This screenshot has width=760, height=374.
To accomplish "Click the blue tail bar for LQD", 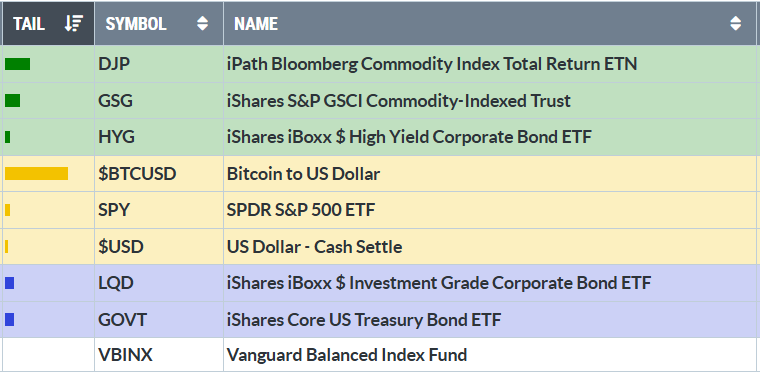I will 9,283.
